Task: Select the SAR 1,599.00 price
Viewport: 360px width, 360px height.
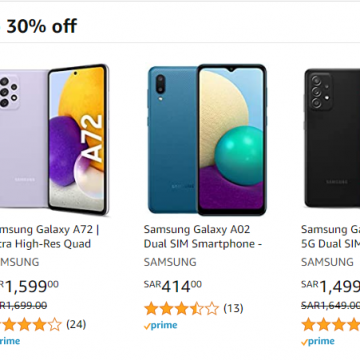Action: pyautogui.click(x=29, y=286)
